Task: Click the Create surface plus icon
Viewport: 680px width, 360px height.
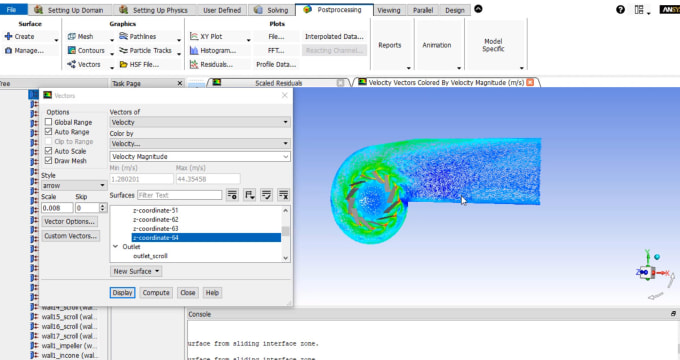Action: pyautogui.click(x=8, y=37)
